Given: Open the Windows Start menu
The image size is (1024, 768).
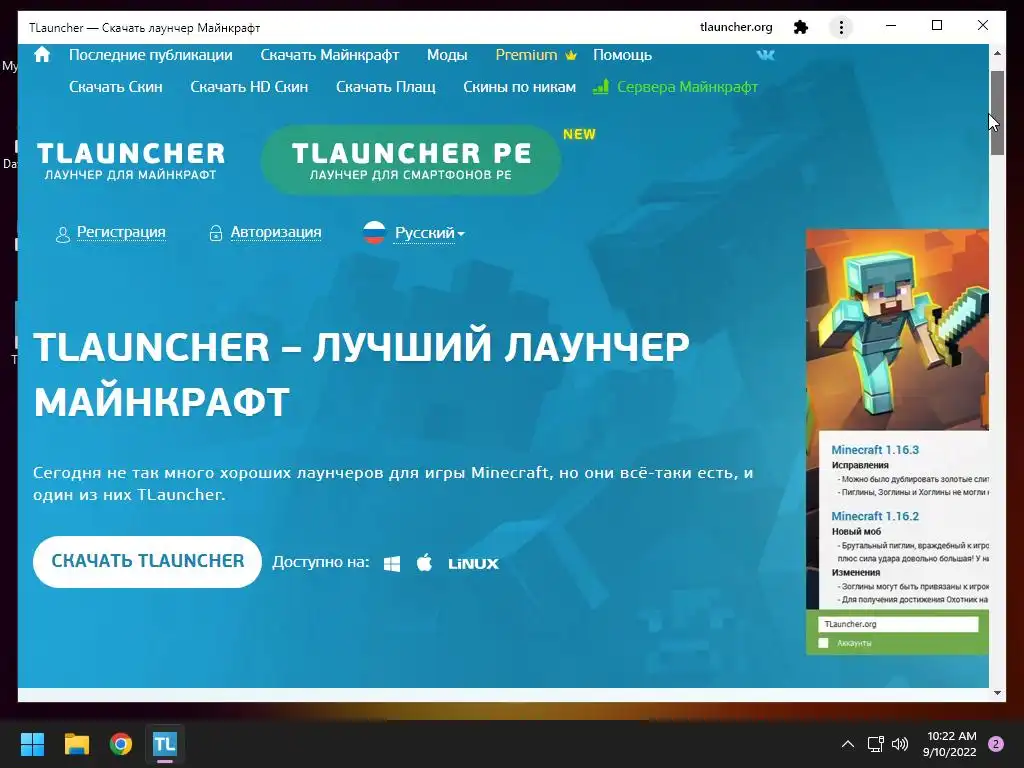Looking at the screenshot, I should point(32,744).
